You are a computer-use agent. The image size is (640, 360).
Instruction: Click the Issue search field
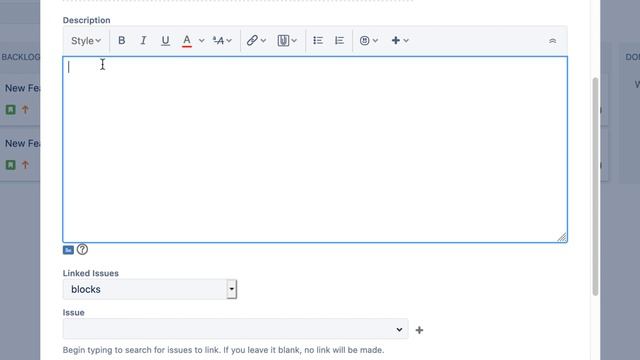[x=236, y=329]
